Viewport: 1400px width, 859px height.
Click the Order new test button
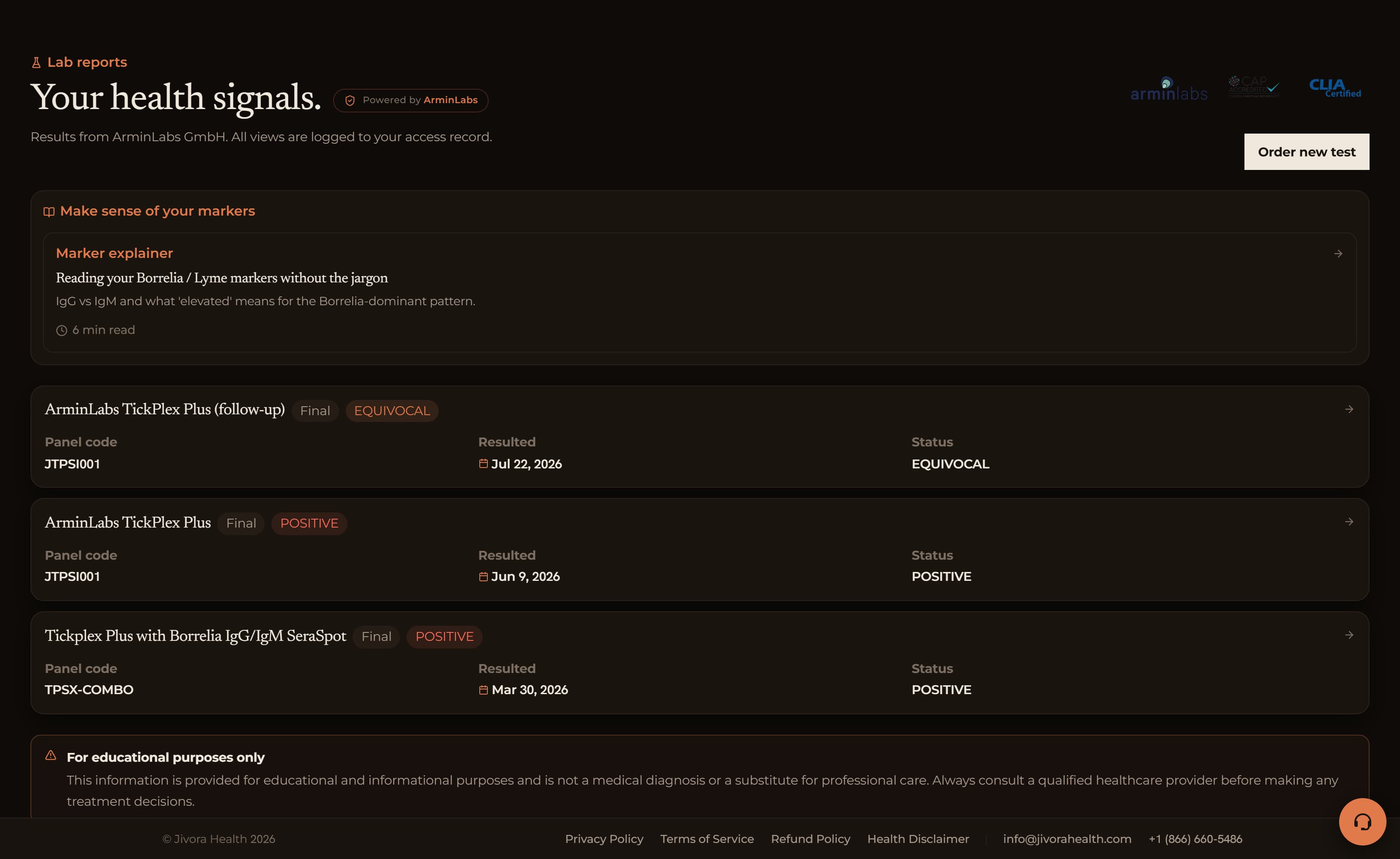(1307, 152)
